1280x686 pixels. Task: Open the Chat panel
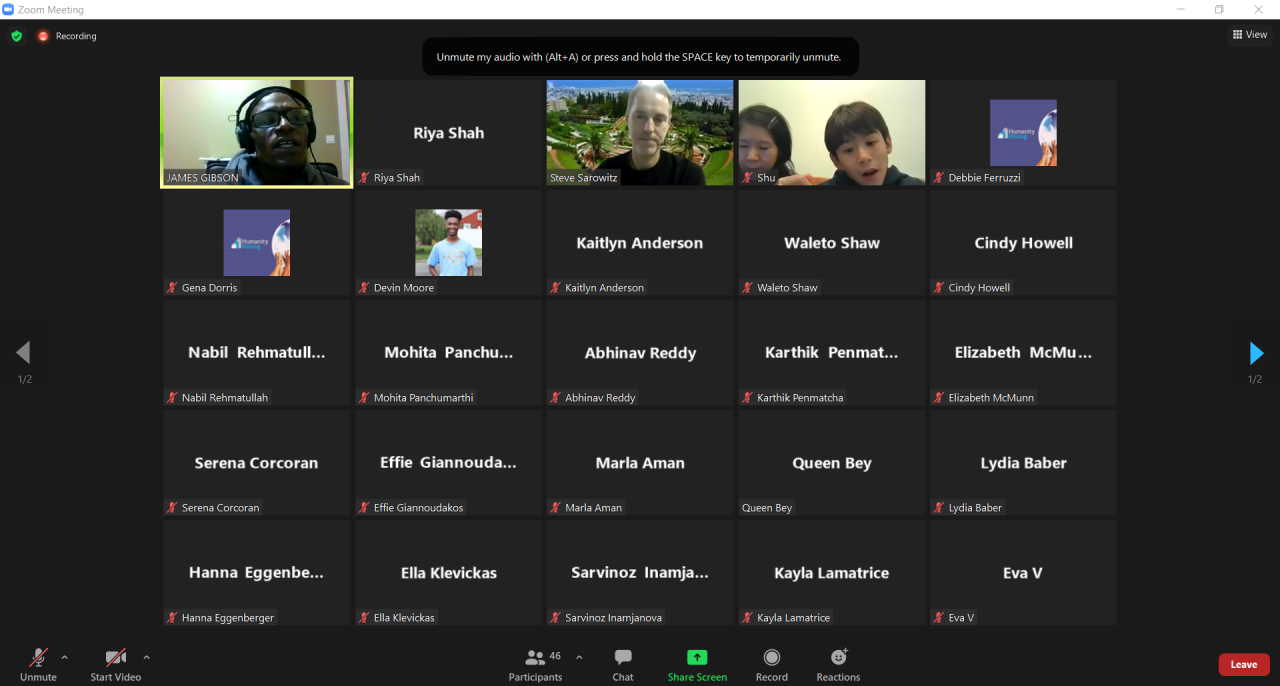(x=623, y=664)
